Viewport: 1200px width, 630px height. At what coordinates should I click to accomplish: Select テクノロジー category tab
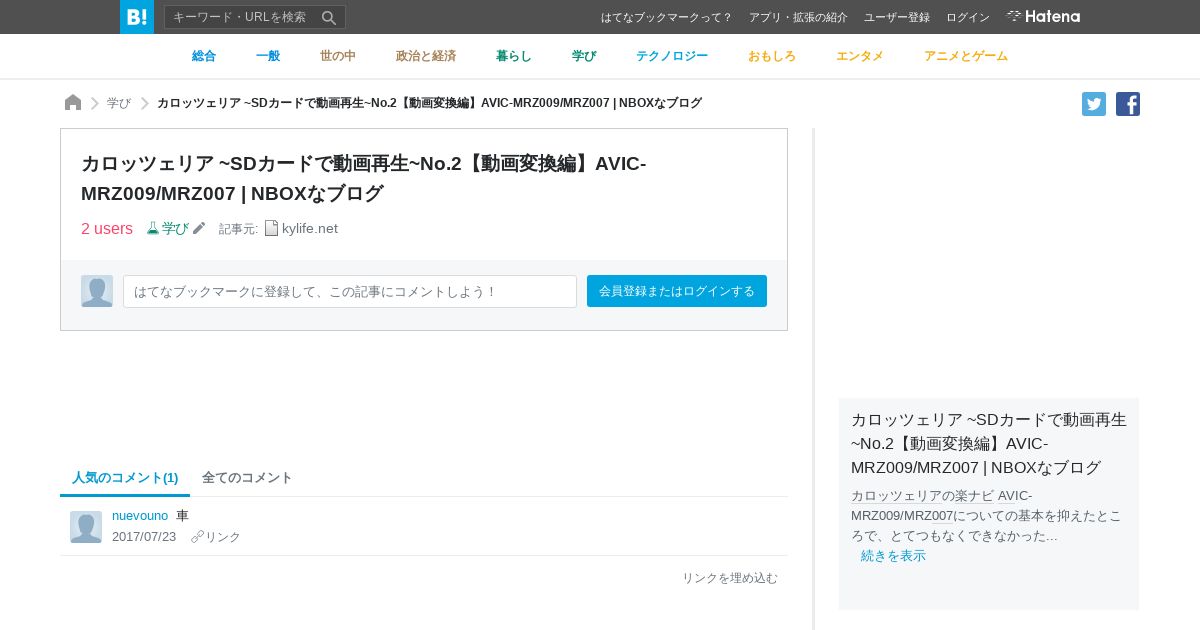(672, 56)
